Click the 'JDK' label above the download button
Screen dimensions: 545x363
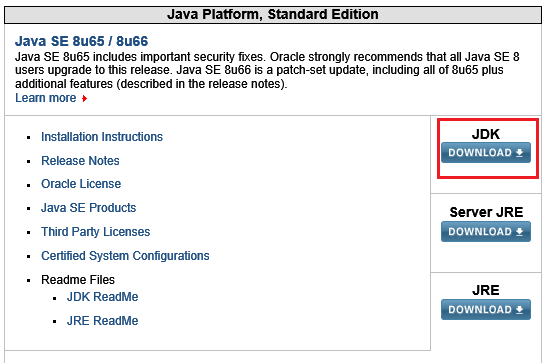click(486, 134)
